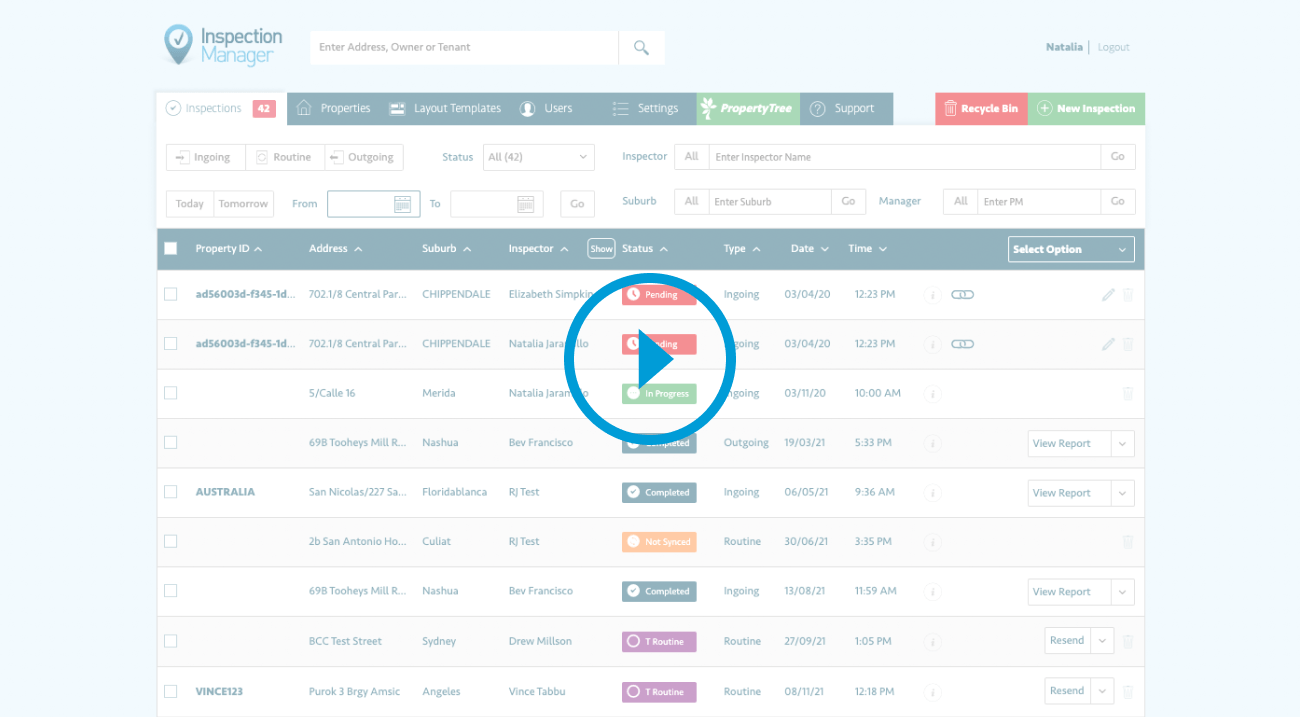Viewport: 1300px width, 717px height.
Task: Delete the 2b San Antonio inspection
Action: click(x=1128, y=542)
